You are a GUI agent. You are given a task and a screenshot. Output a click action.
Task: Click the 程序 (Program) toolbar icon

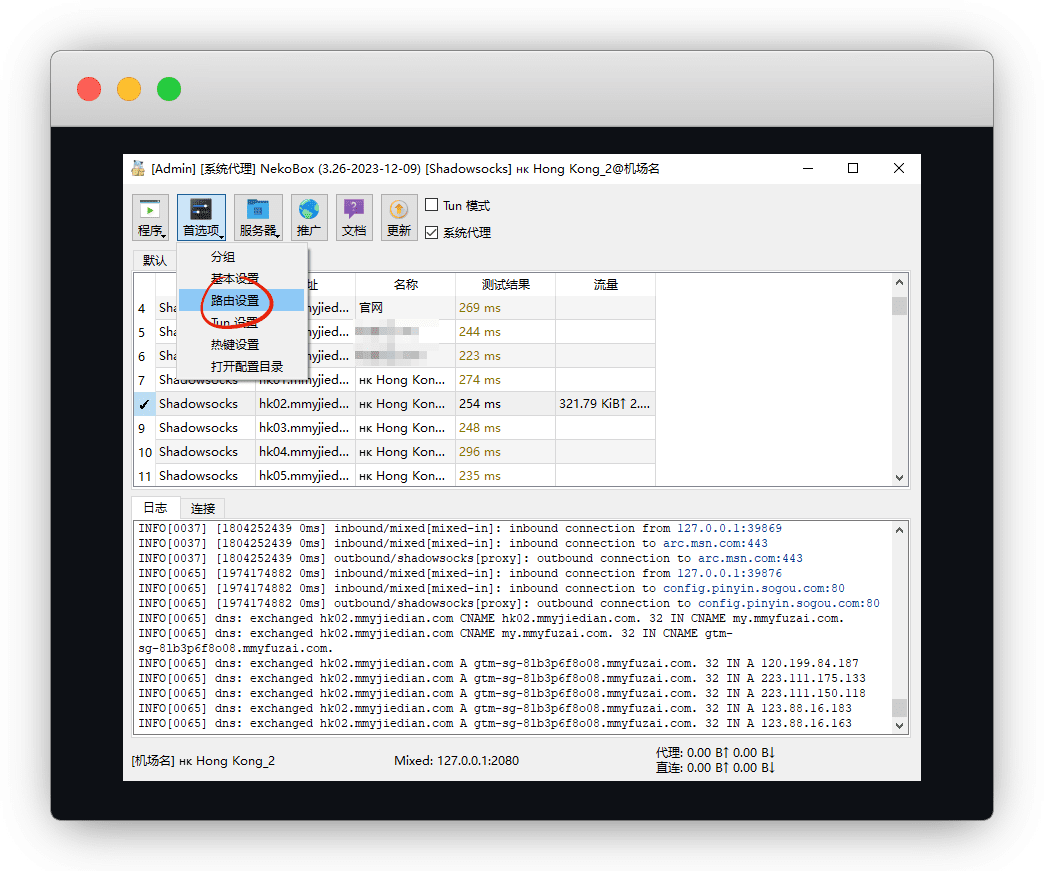(151, 210)
